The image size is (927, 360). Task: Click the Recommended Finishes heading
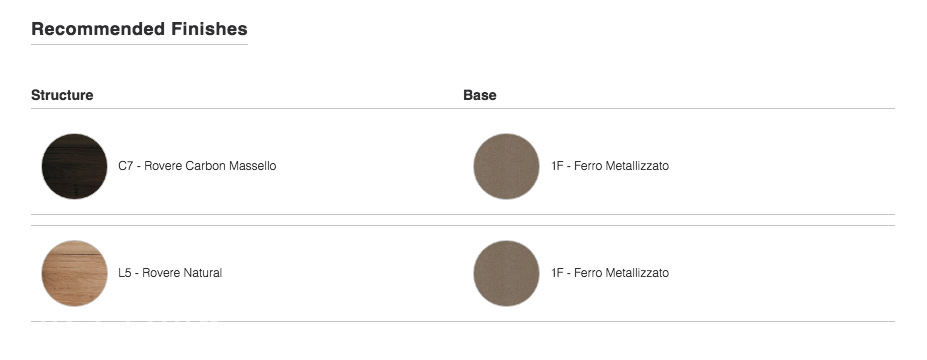(x=140, y=29)
